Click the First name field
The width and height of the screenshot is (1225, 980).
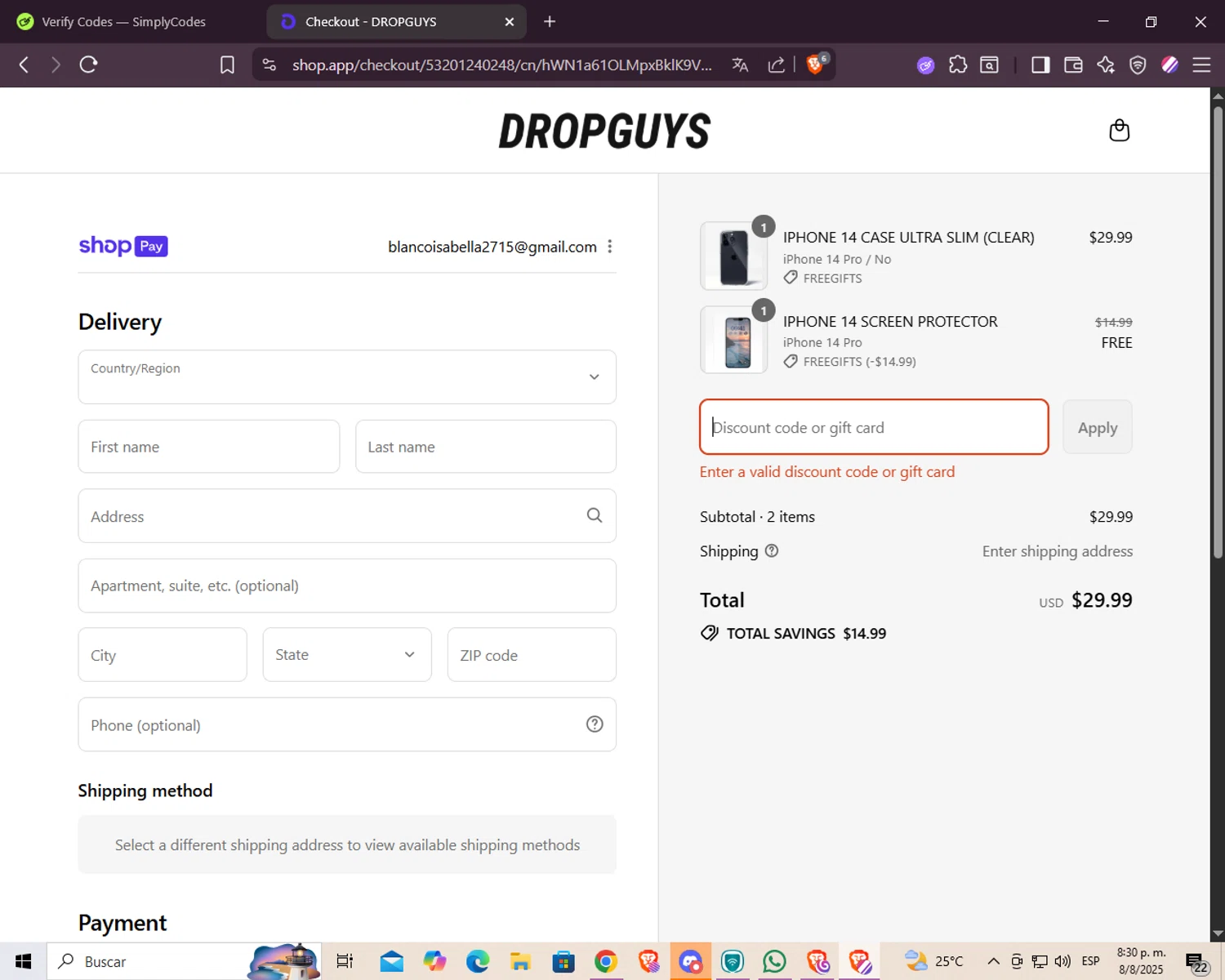tap(209, 447)
